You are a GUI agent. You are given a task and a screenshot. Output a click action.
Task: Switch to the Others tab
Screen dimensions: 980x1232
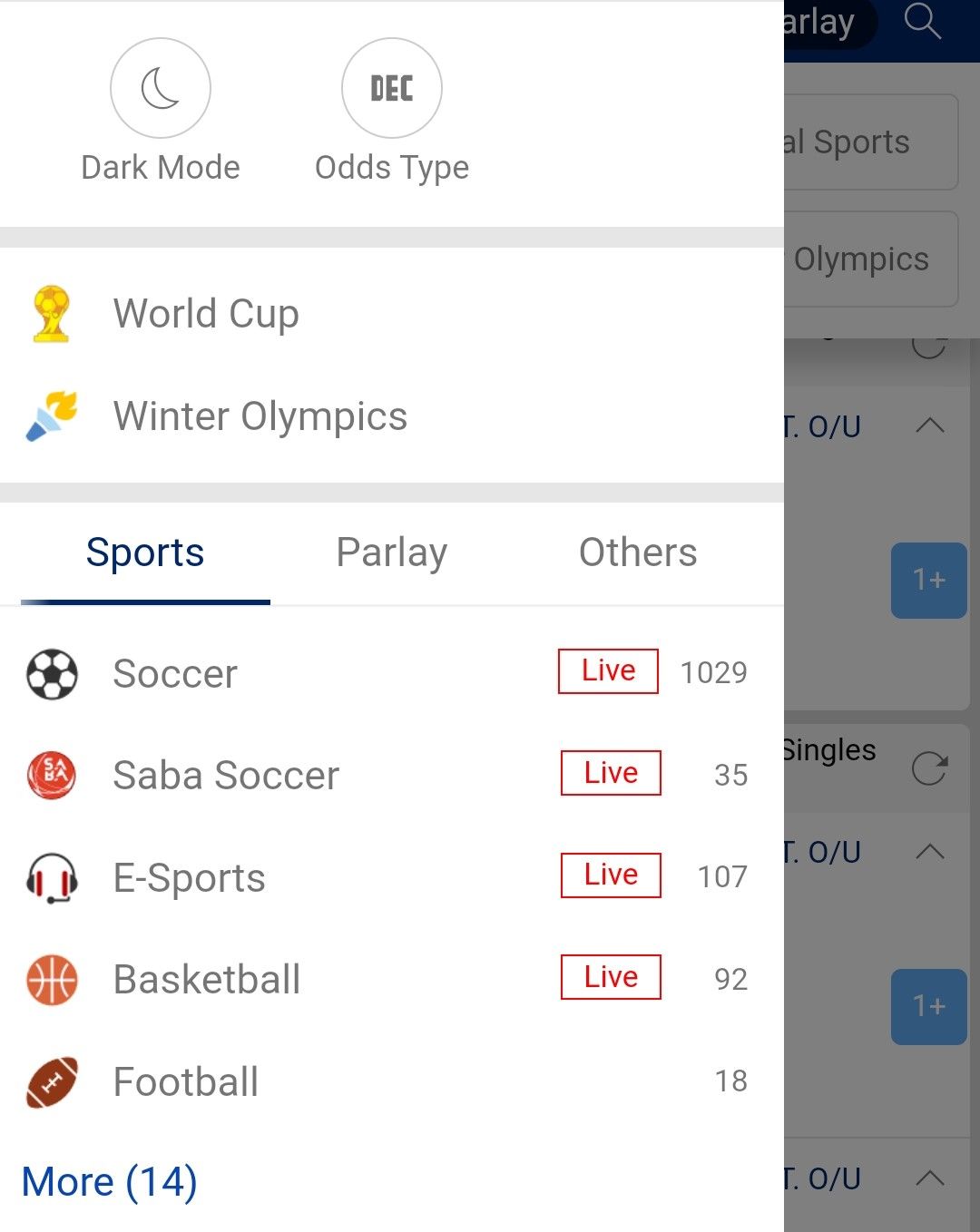pos(638,552)
